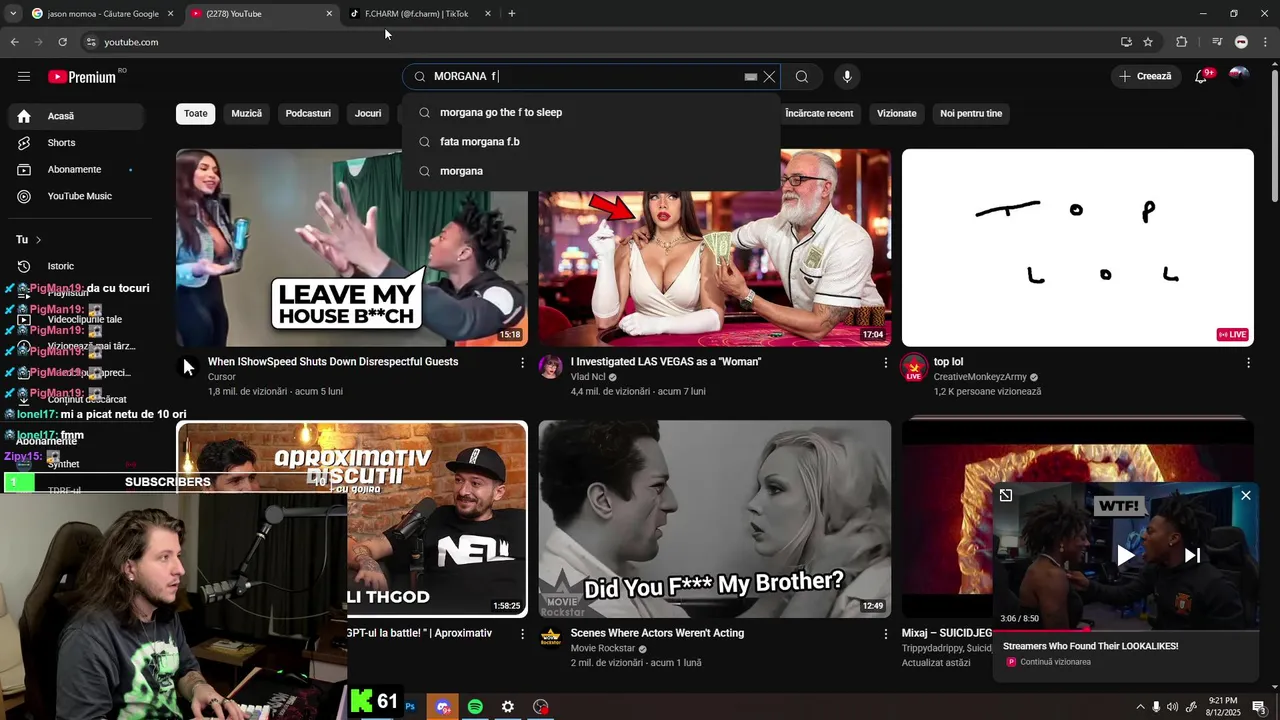Open options menu for LAS VEGAS video
Screen dimensions: 1280x720
[885, 363]
